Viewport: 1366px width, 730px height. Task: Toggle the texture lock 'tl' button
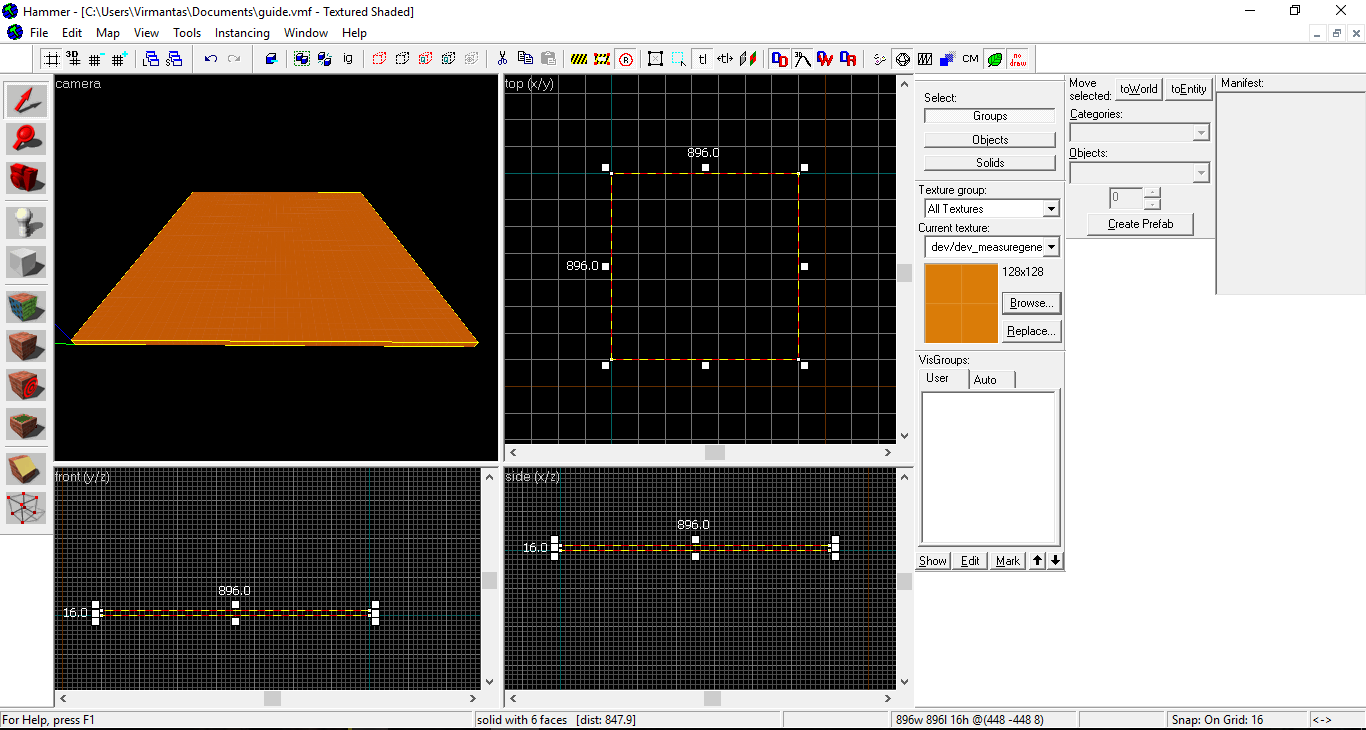click(702, 59)
